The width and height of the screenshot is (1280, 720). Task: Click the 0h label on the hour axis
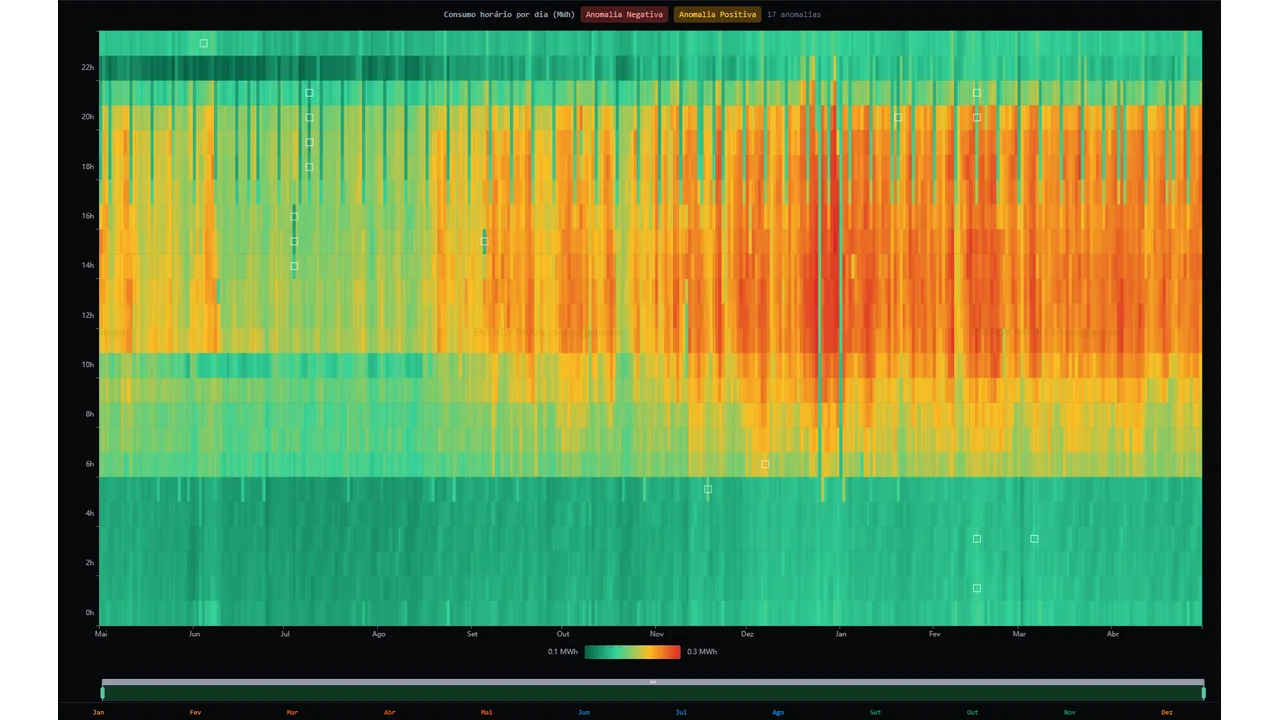click(x=90, y=613)
